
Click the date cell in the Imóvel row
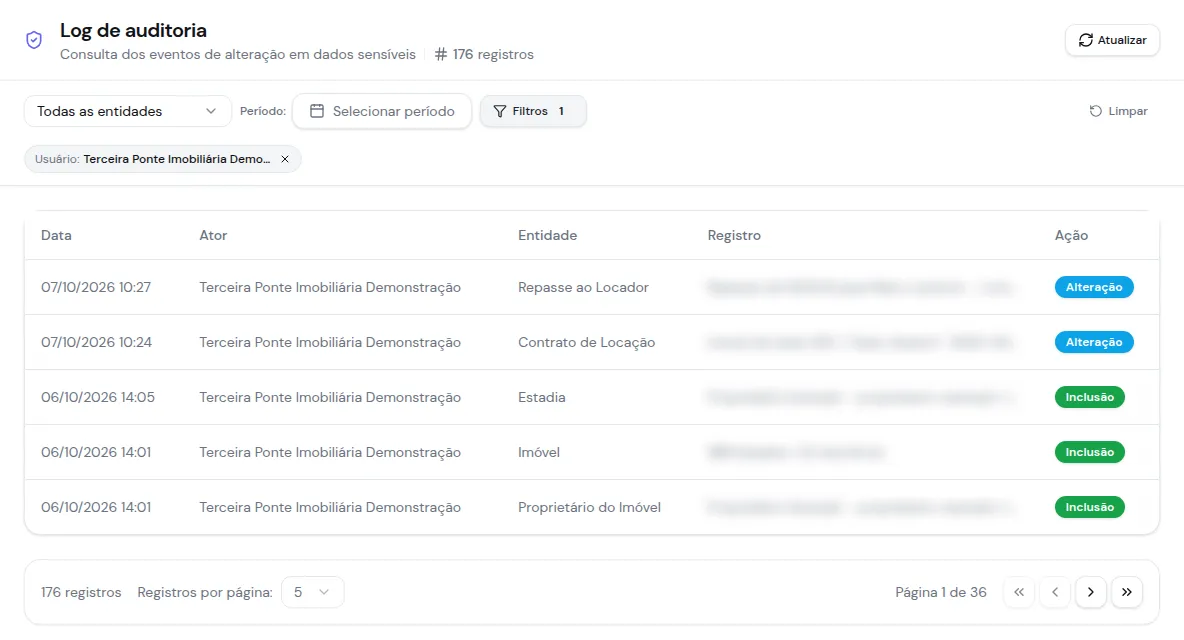tap(96, 453)
